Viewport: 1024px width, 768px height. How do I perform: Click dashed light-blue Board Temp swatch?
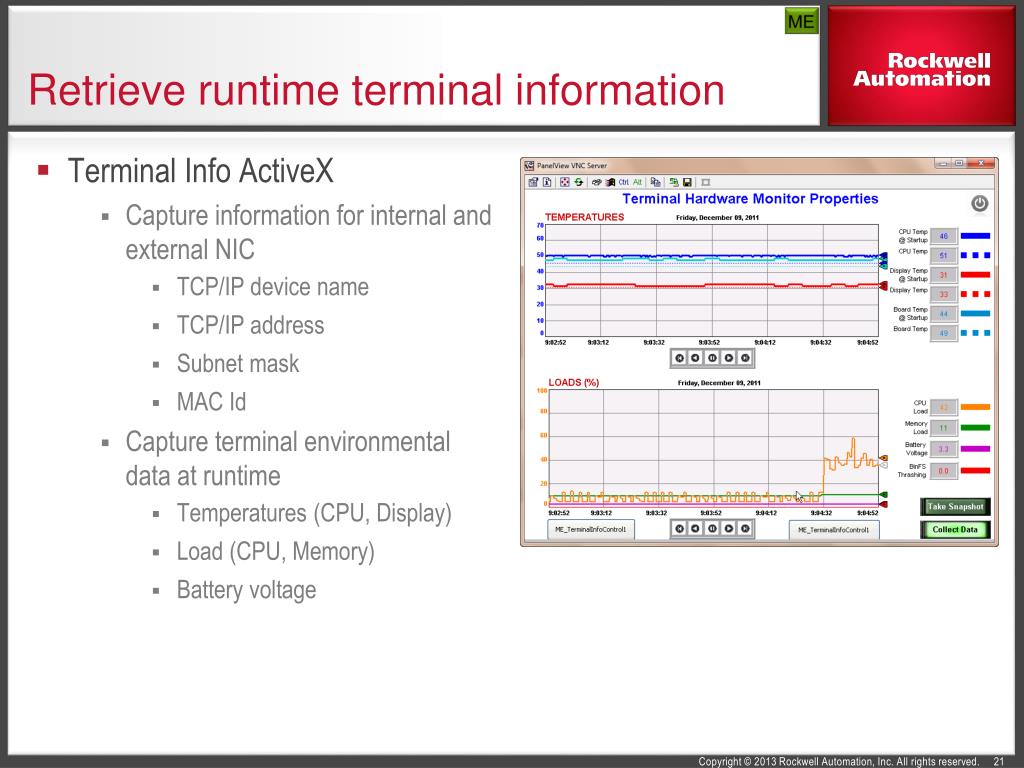(x=976, y=333)
